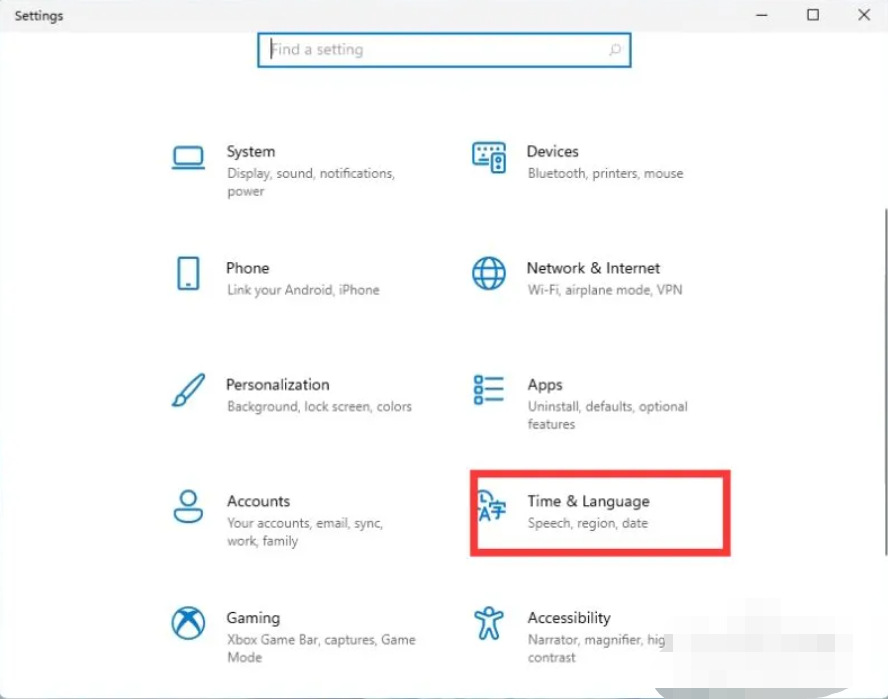The height and width of the screenshot is (699, 888).
Task: Open the Devices title text
Action: coord(552,152)
